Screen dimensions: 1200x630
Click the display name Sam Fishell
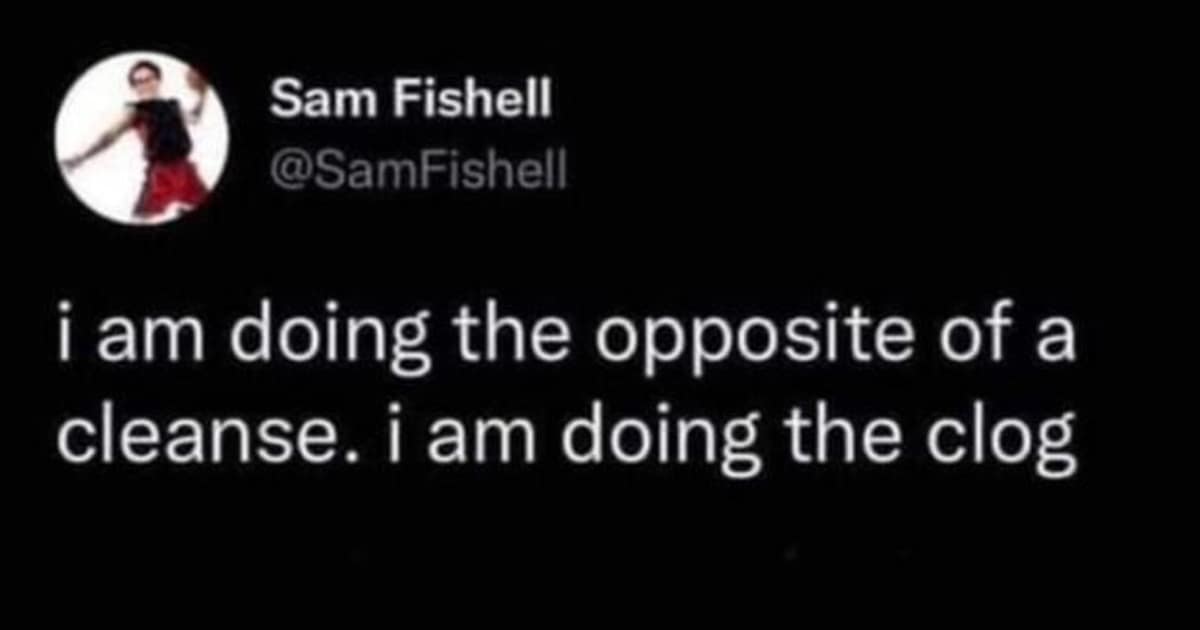[411, 101]
